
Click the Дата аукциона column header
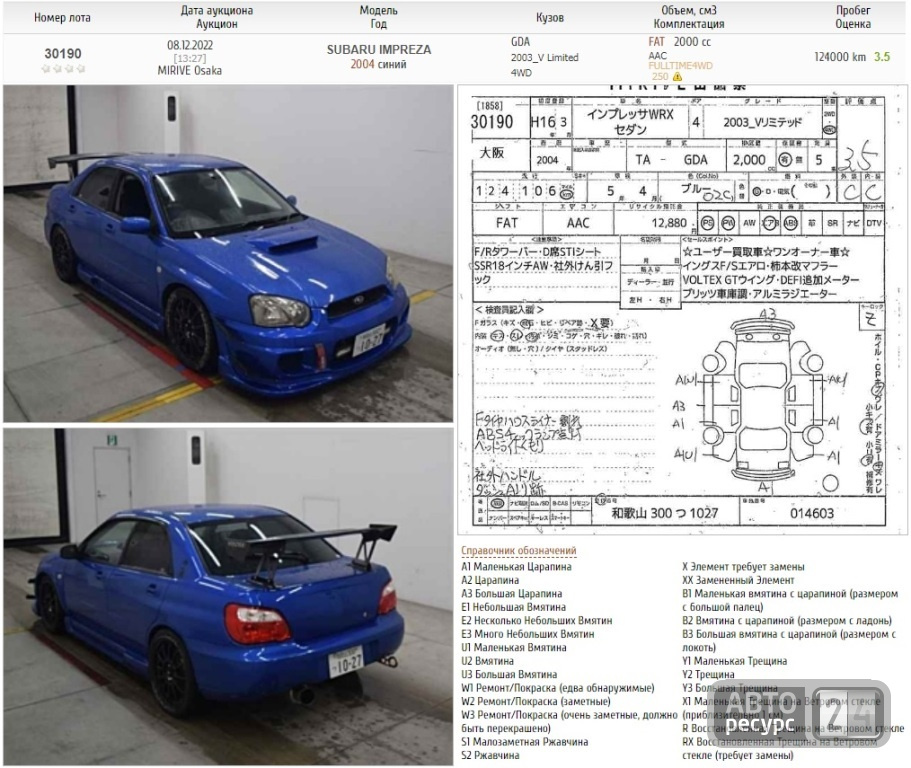click(x=217, y=10)
